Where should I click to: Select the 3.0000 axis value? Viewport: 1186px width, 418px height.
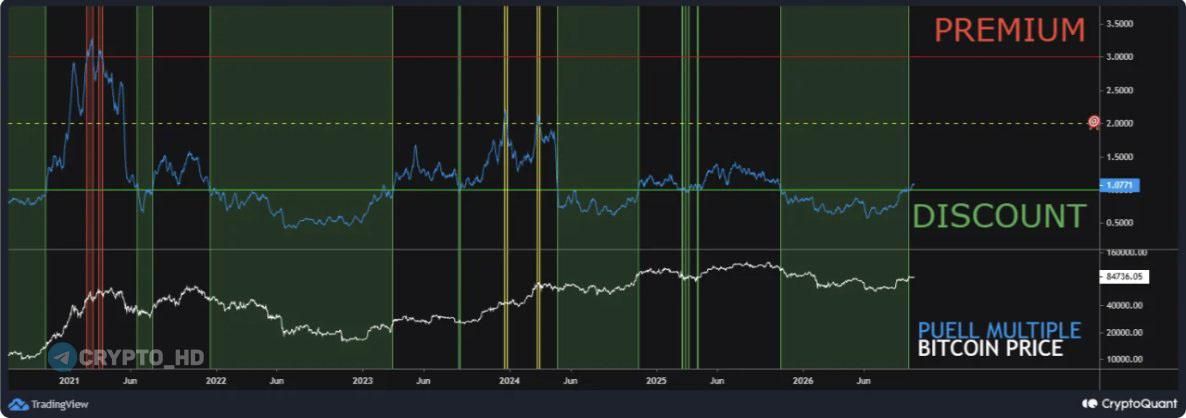(x=1120, y=57)
